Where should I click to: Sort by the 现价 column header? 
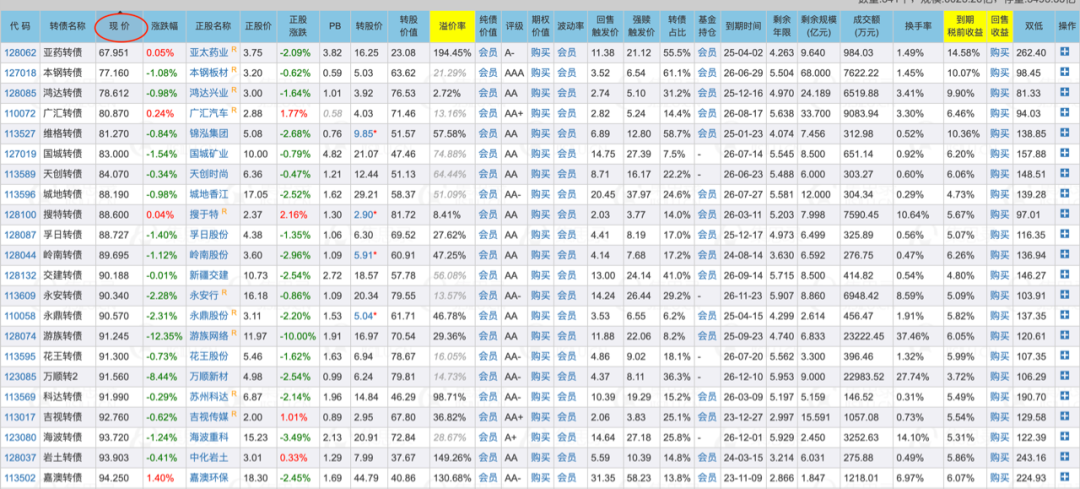120,25
